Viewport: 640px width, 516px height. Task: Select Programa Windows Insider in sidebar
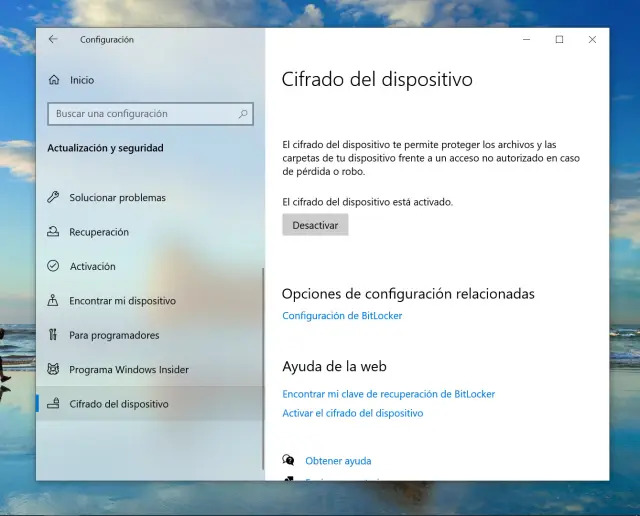[x=129, y=370]
